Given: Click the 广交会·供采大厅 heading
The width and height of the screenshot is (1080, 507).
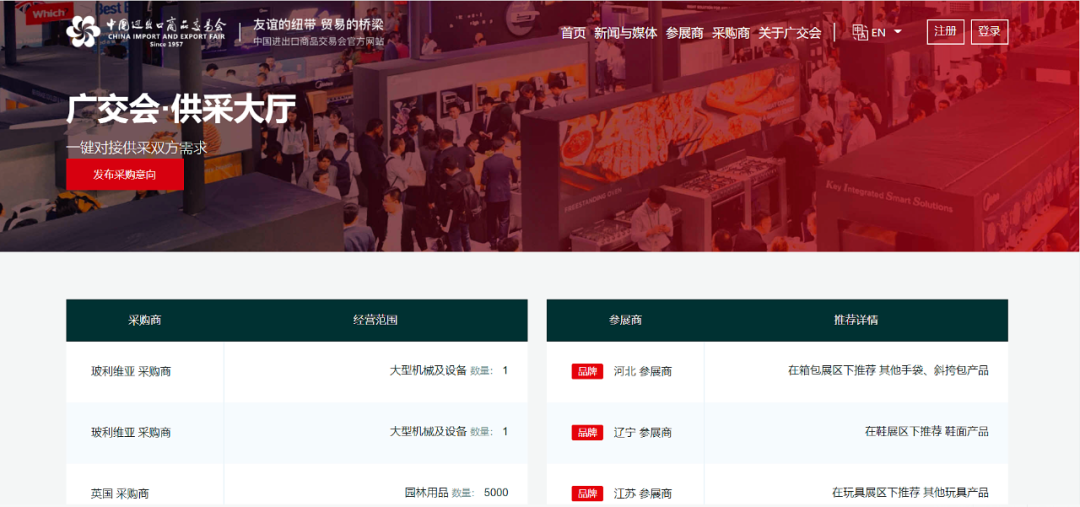Looking at the screenshot, I should (x=180, y=110).
